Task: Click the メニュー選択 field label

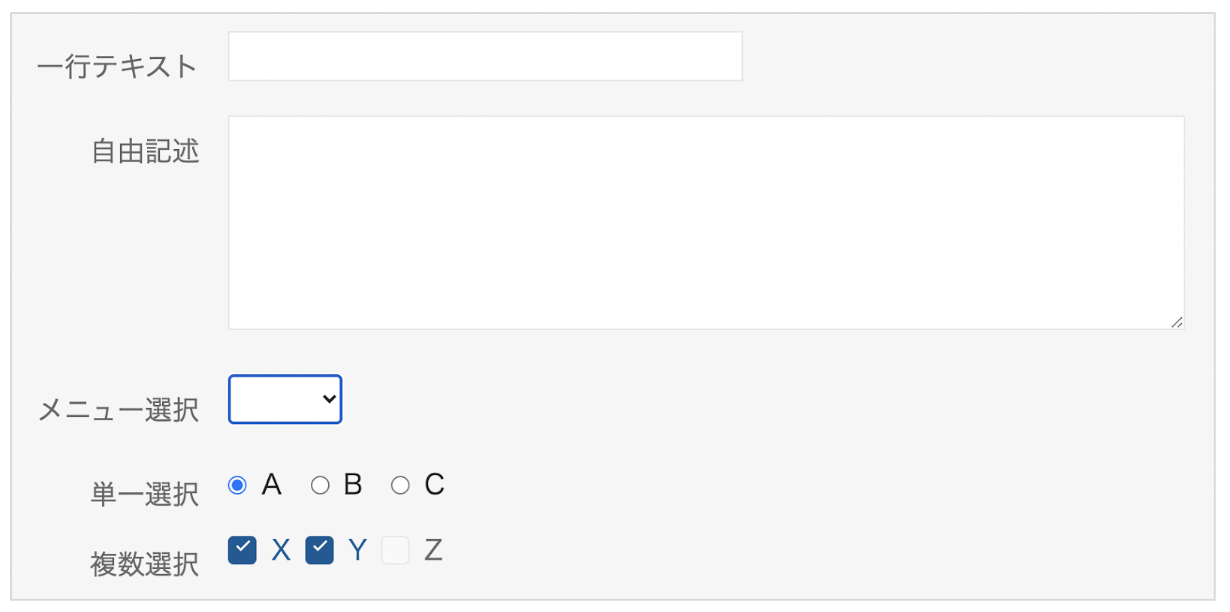Action: [x=118, y=410]
